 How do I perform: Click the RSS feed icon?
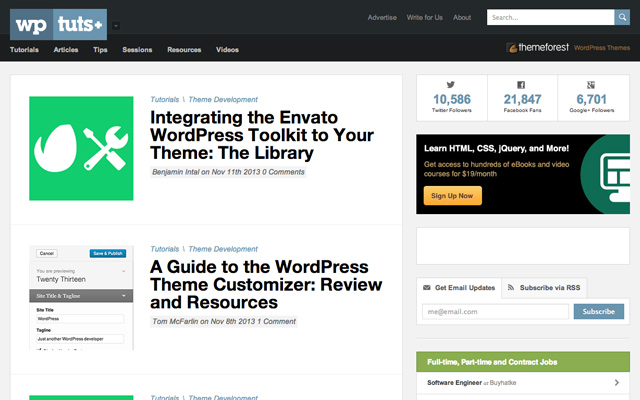pos(511,287)
